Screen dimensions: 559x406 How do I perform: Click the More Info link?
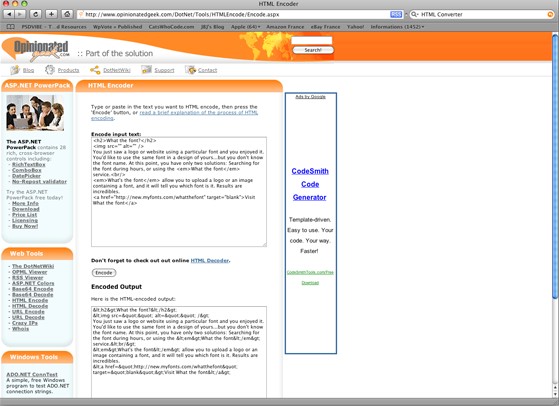(x=25, y=203)
